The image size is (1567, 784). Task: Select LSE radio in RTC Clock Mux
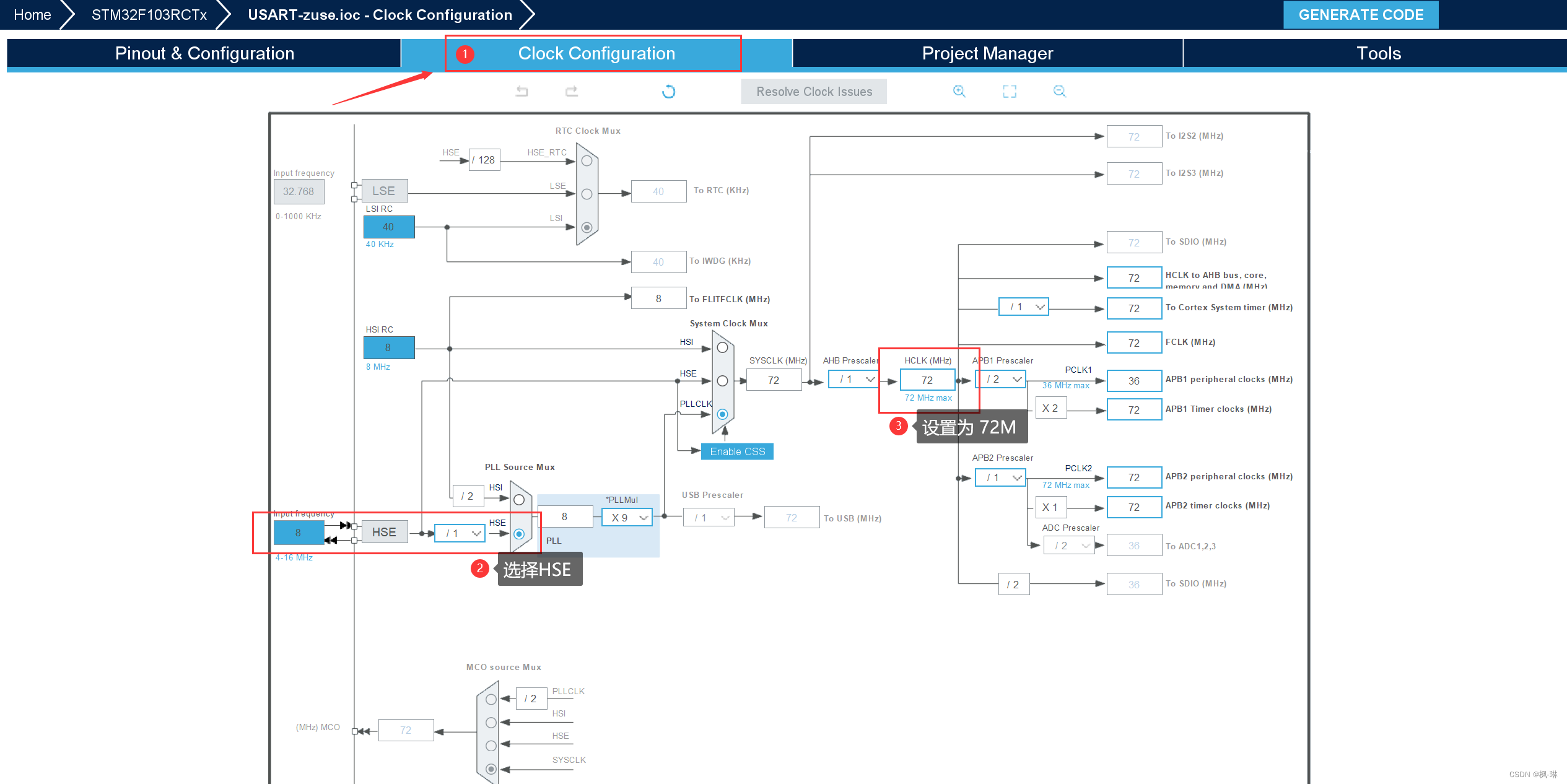click(x=587, y=194)
